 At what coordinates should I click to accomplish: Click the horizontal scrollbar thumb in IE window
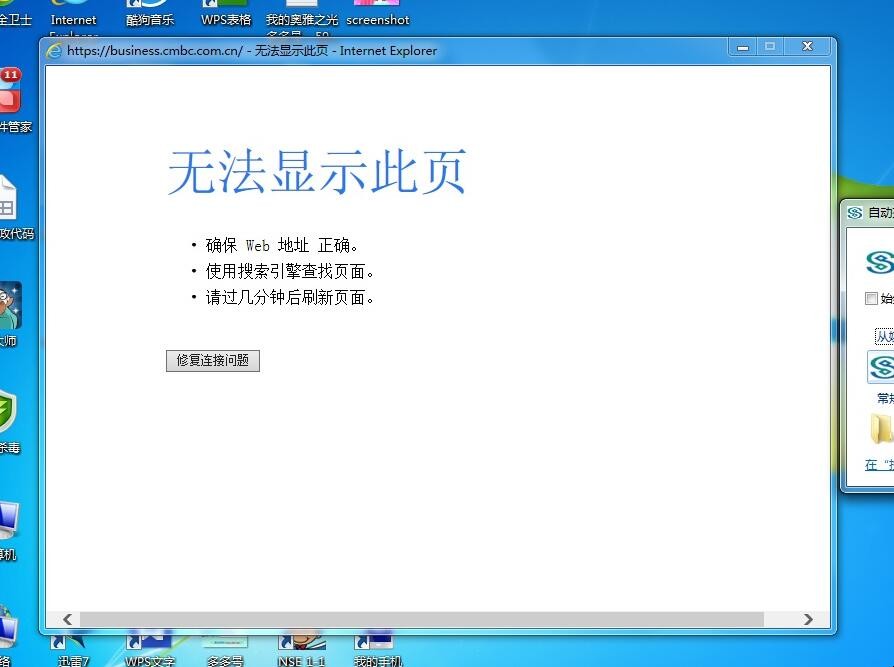[420, 620]
